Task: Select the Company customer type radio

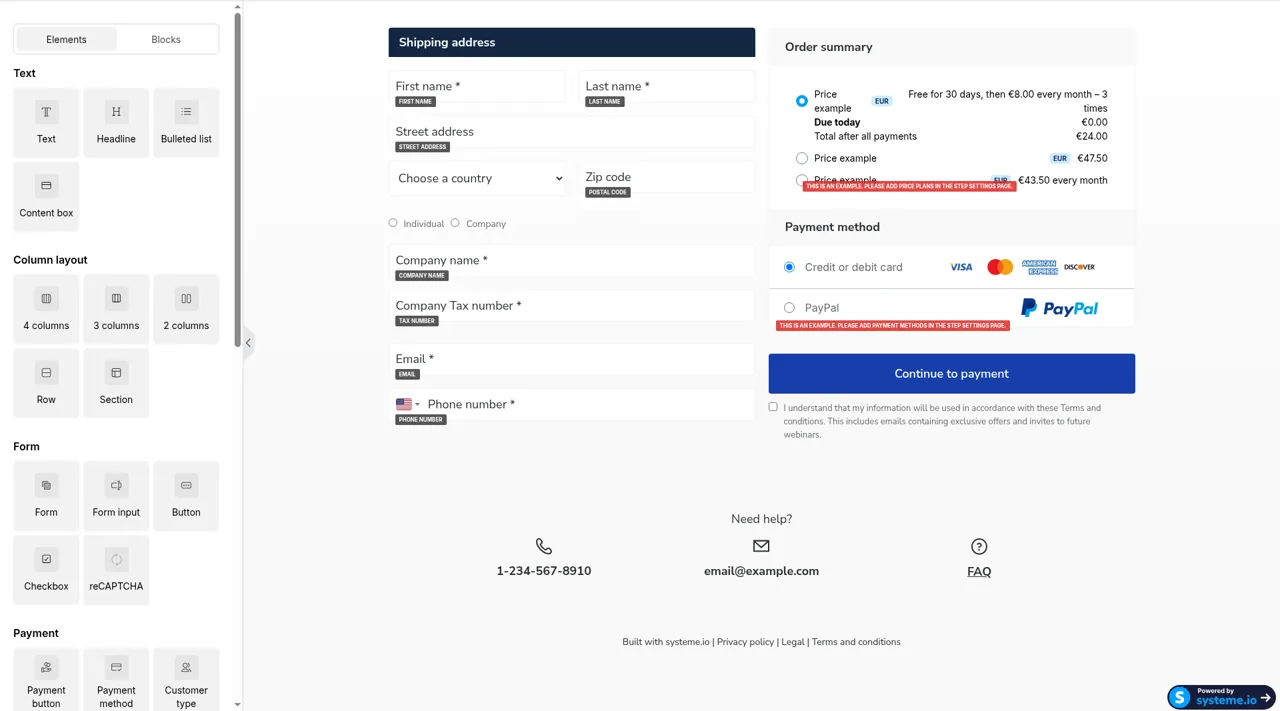Action: pyautogui.click(x=455, y=223)
